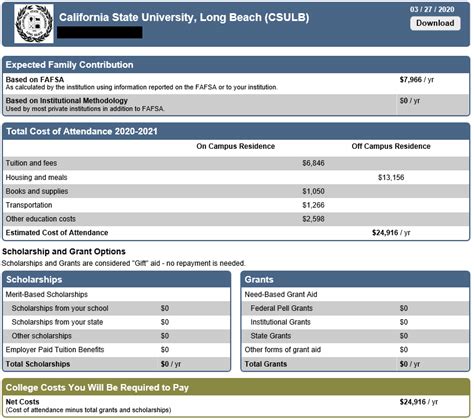
Task: Click the $24,916 / yr Net Costs amount
Action: click(419, 402)
